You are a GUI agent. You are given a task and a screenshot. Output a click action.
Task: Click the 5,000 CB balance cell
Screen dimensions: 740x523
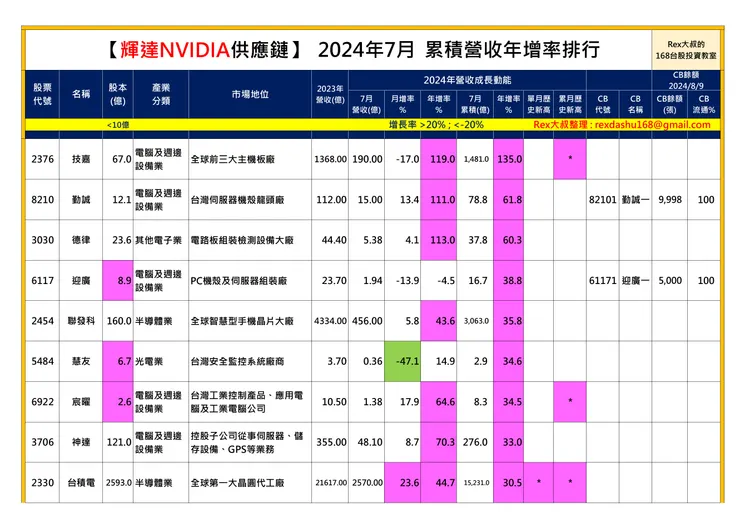[670, 280]
